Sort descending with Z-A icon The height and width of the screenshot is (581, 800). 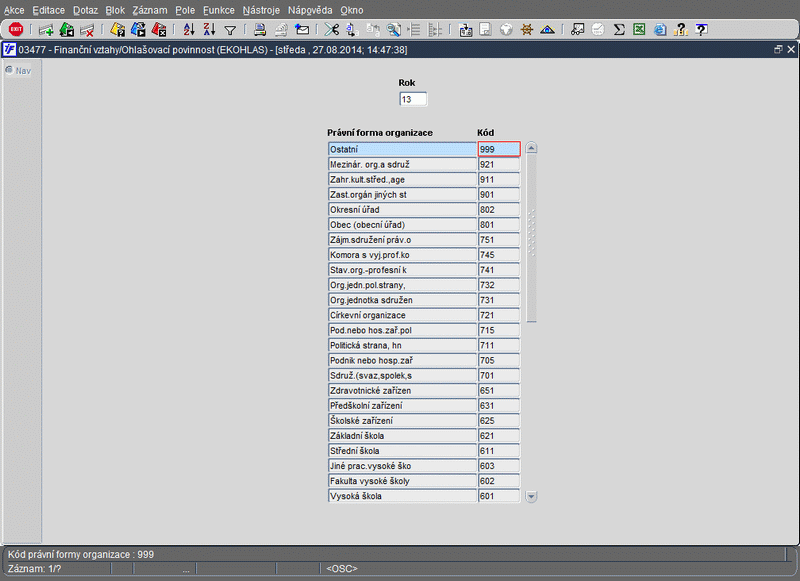point(209,30)
